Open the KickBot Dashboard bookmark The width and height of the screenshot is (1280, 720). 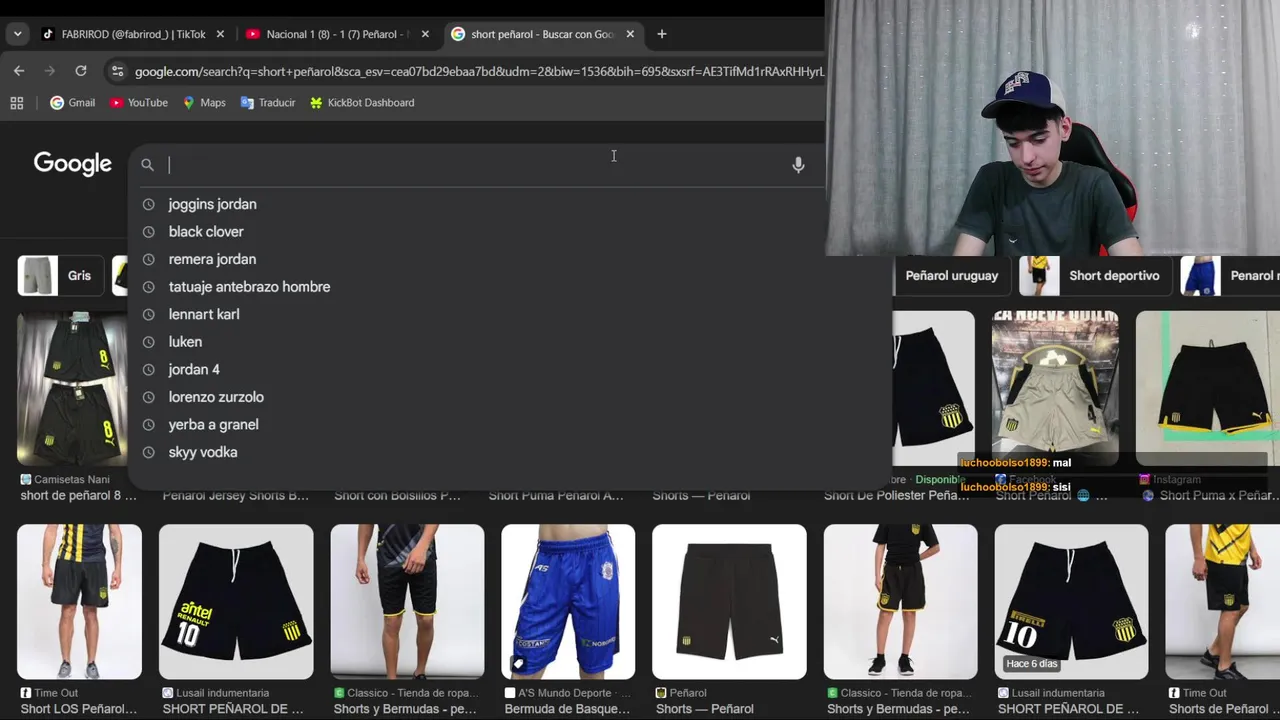(362, 103)
